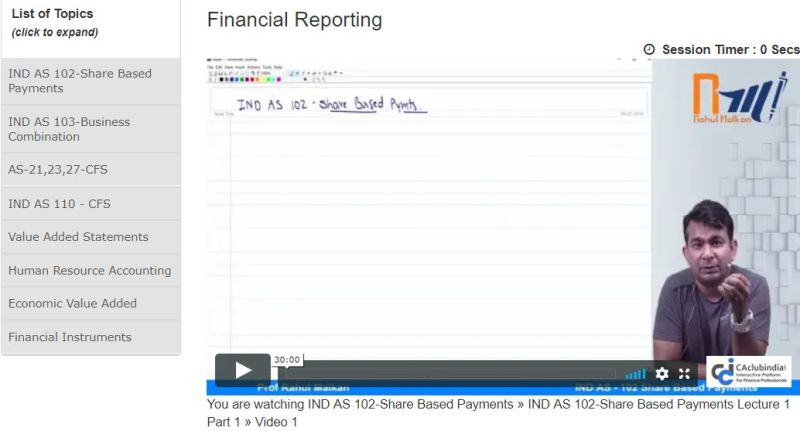Open the AS-21,23,27-CFS topic
The image size is (800, 431).
(x=90, y=170)
